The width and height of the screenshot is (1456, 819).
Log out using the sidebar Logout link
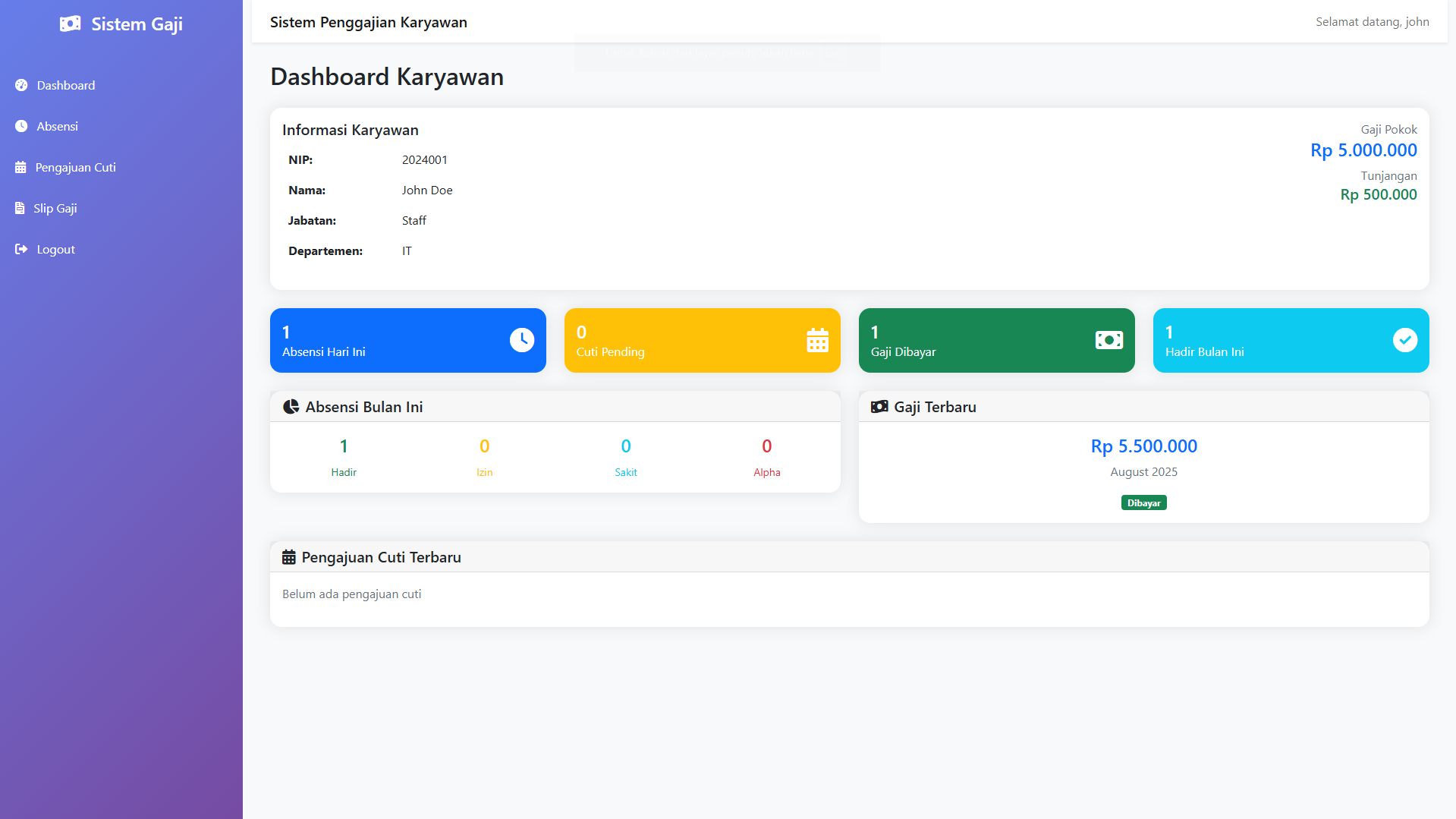pos(55,249)
